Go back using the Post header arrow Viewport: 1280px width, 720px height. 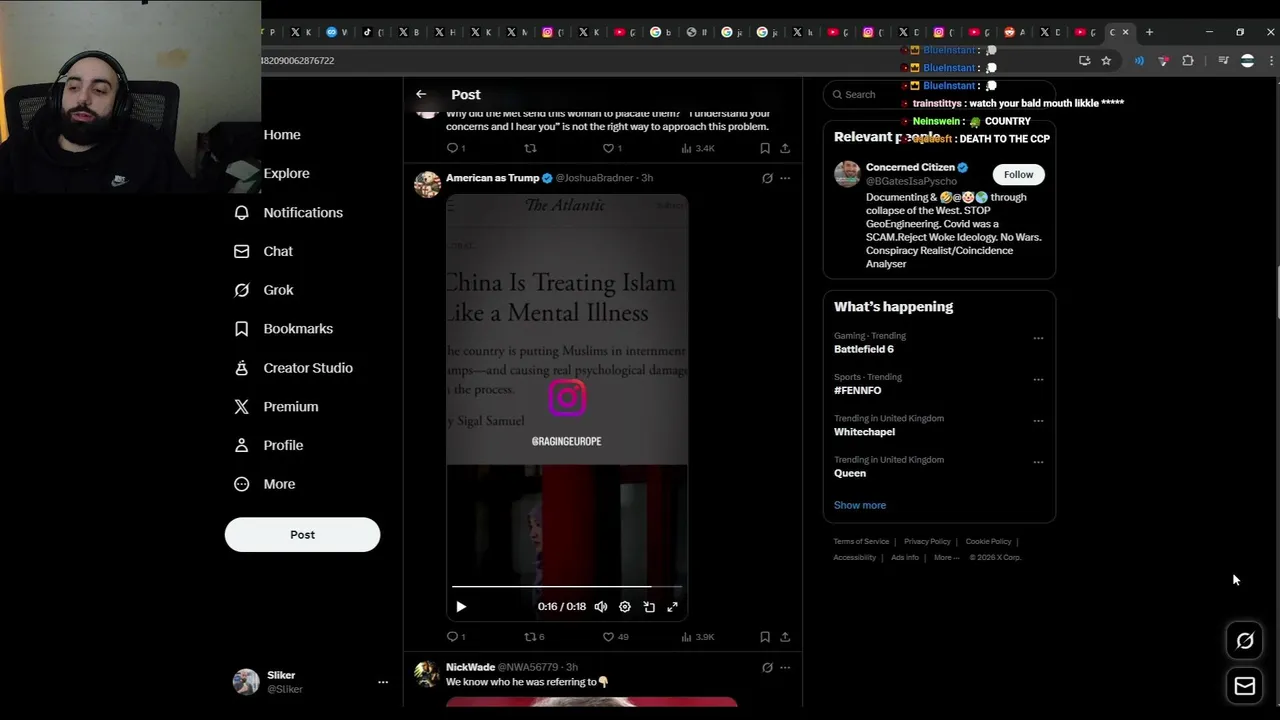[x=421, y=94]
